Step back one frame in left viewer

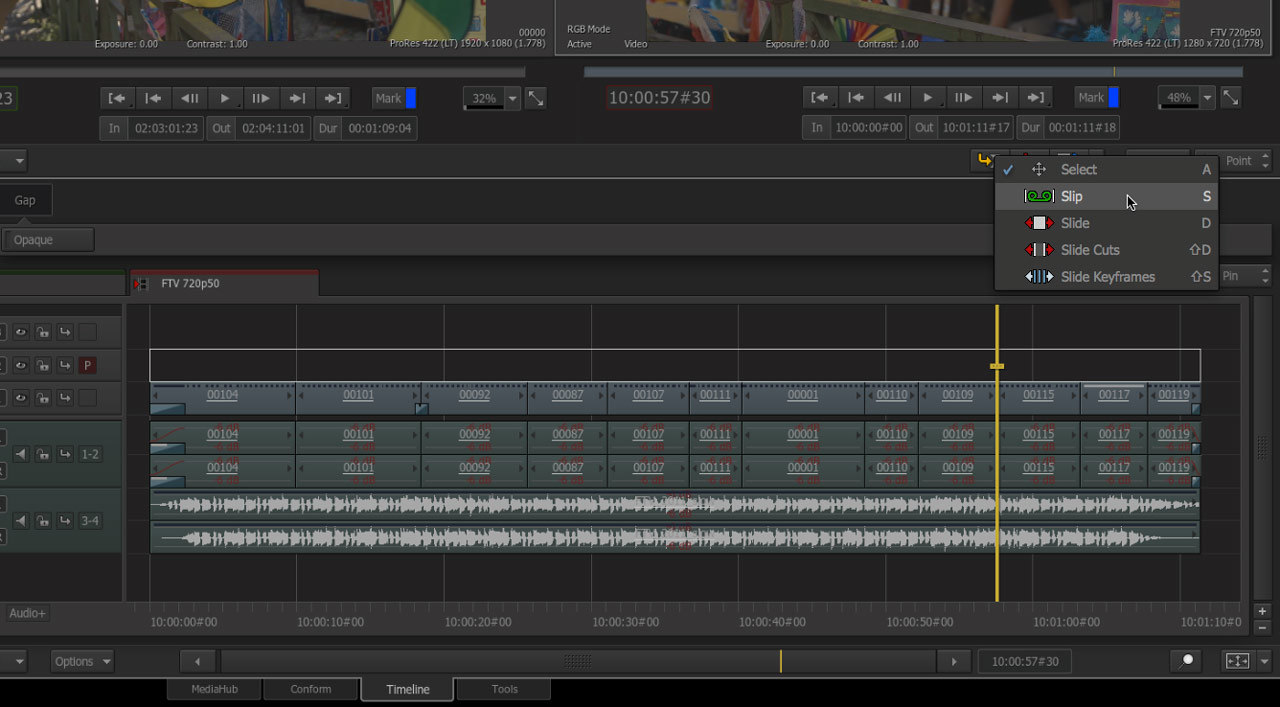188,98
